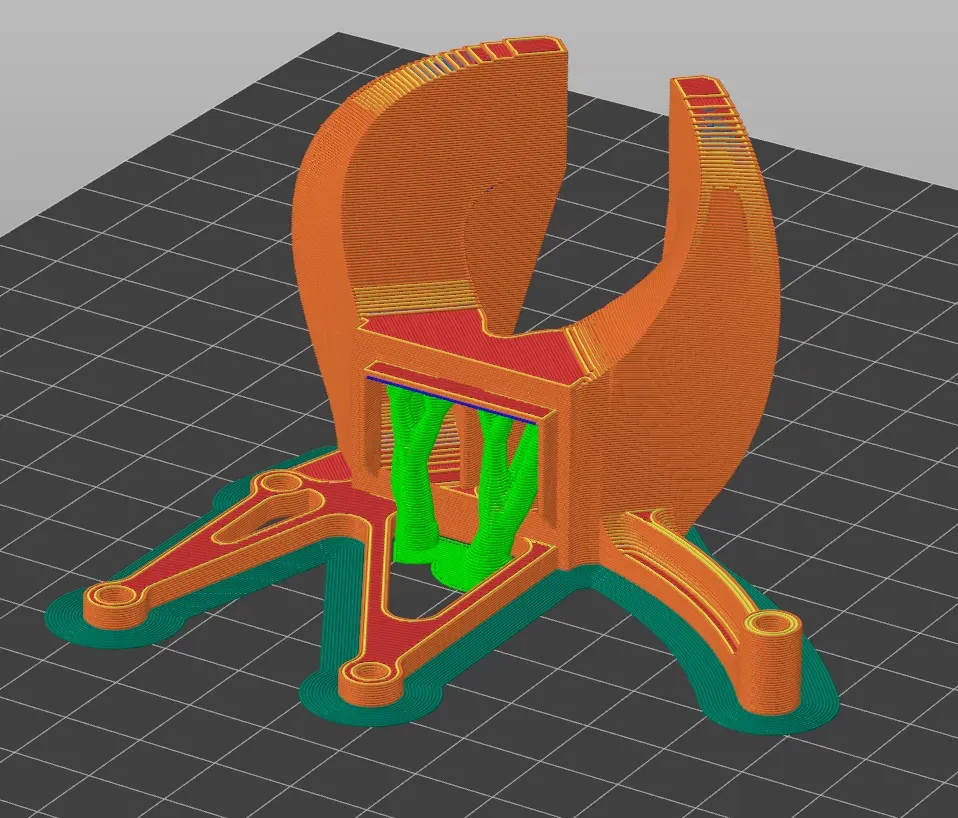Select the blue bridge line above the supports
Screen dimensions: 958x818
pos(452,400)
